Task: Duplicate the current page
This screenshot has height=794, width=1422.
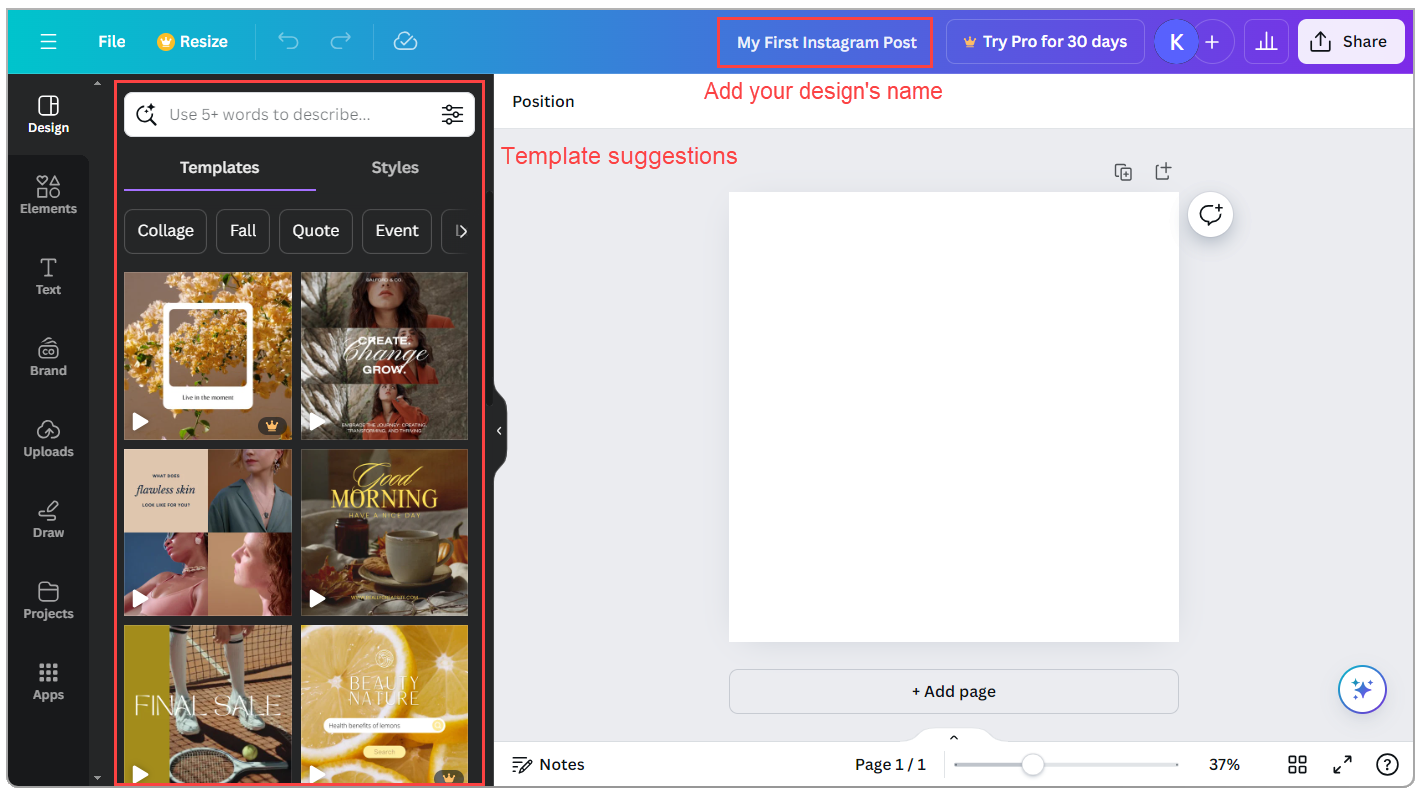Action: coord(1123,171)
